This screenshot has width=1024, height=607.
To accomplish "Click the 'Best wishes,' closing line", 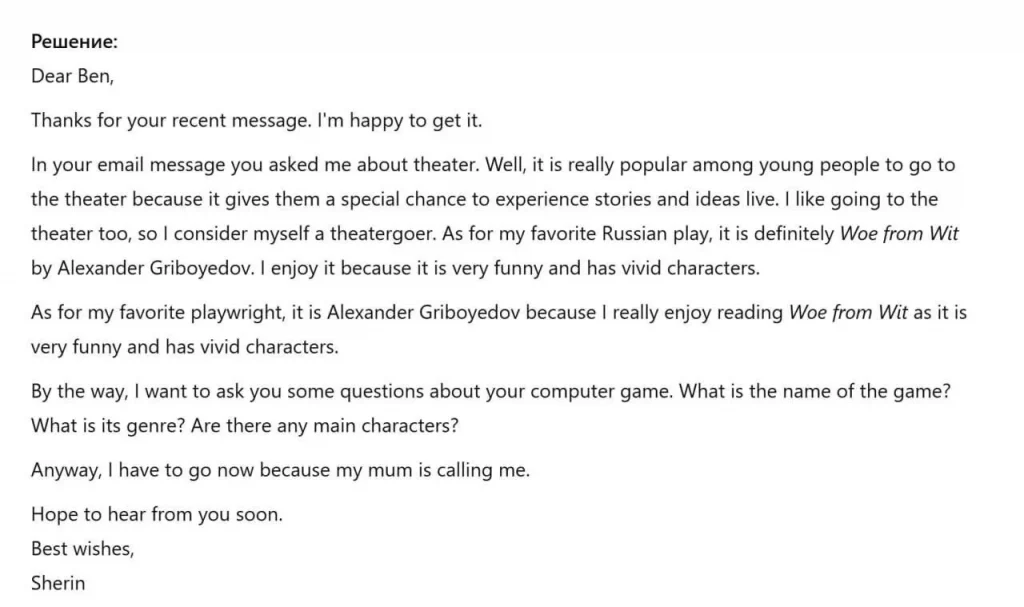I will coord(82,549).
